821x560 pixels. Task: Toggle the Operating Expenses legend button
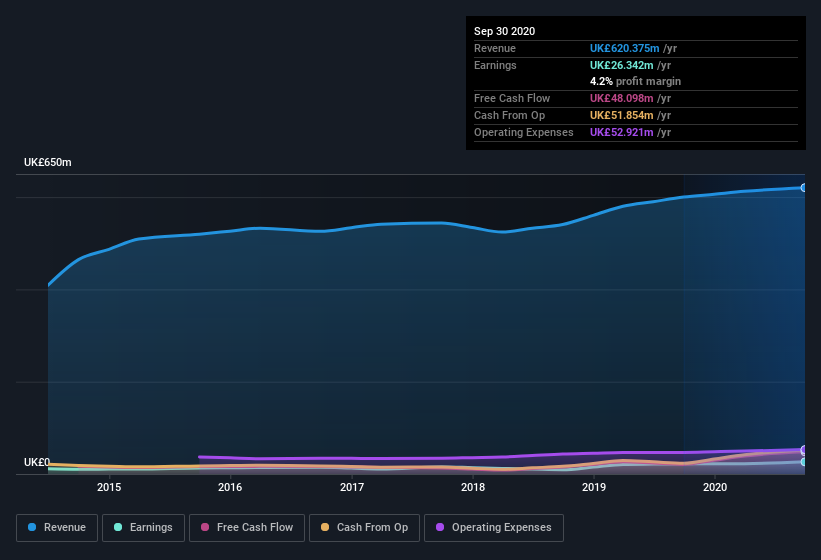click(x=494, y=528)
